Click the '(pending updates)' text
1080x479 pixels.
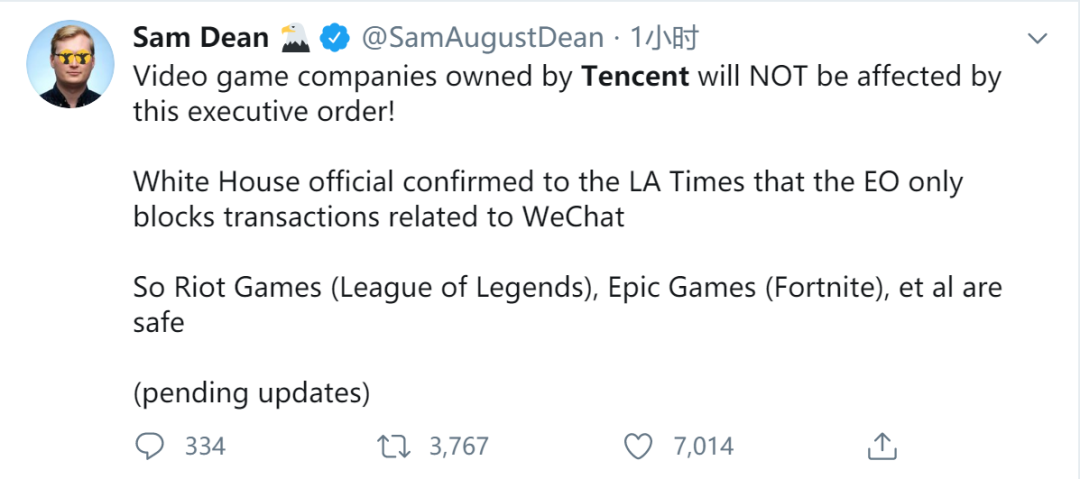coord(252,393)
